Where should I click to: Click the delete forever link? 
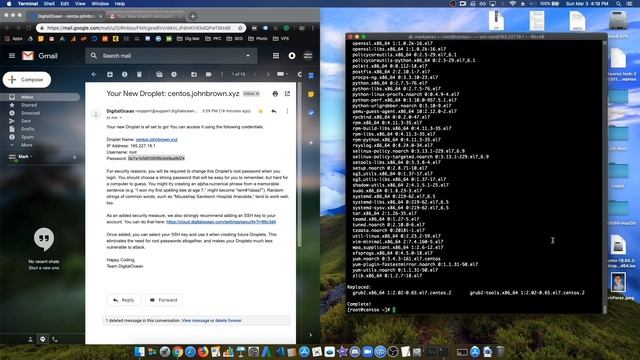[228, 321]
